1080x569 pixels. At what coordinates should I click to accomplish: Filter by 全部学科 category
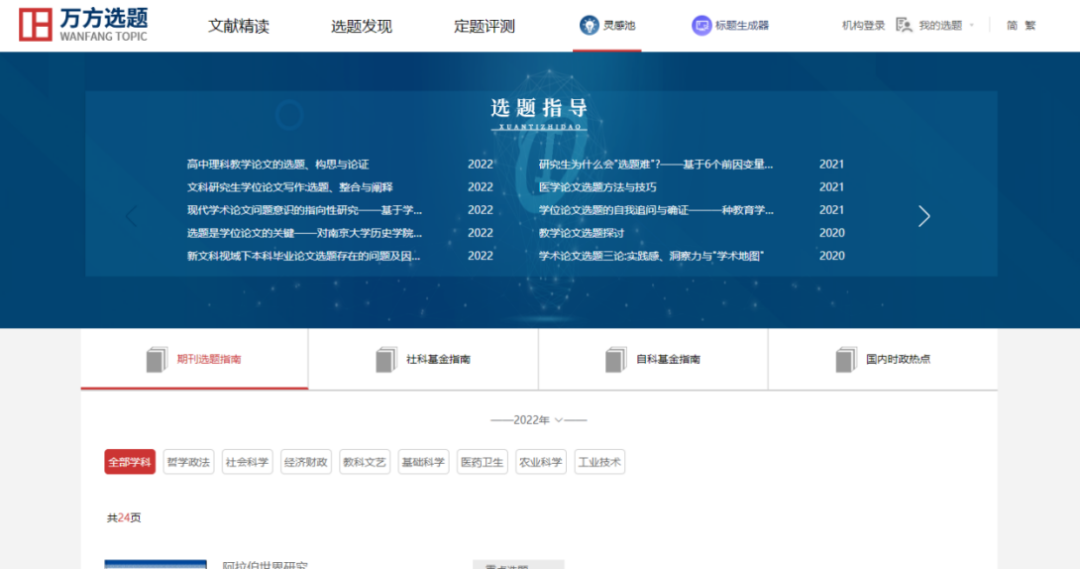130,462
